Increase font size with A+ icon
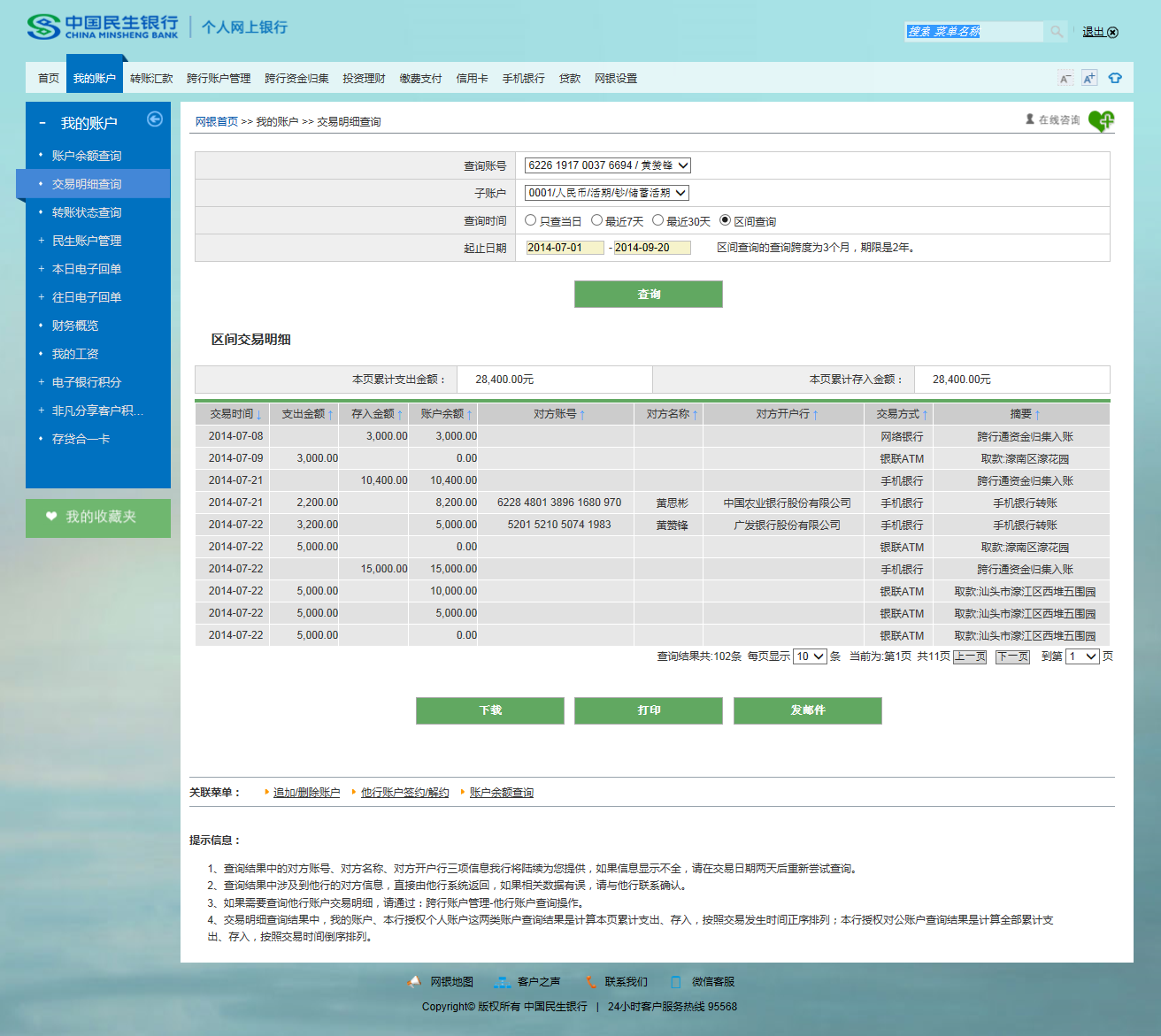This screenshot has width=1161, height=1036. 1089,79
